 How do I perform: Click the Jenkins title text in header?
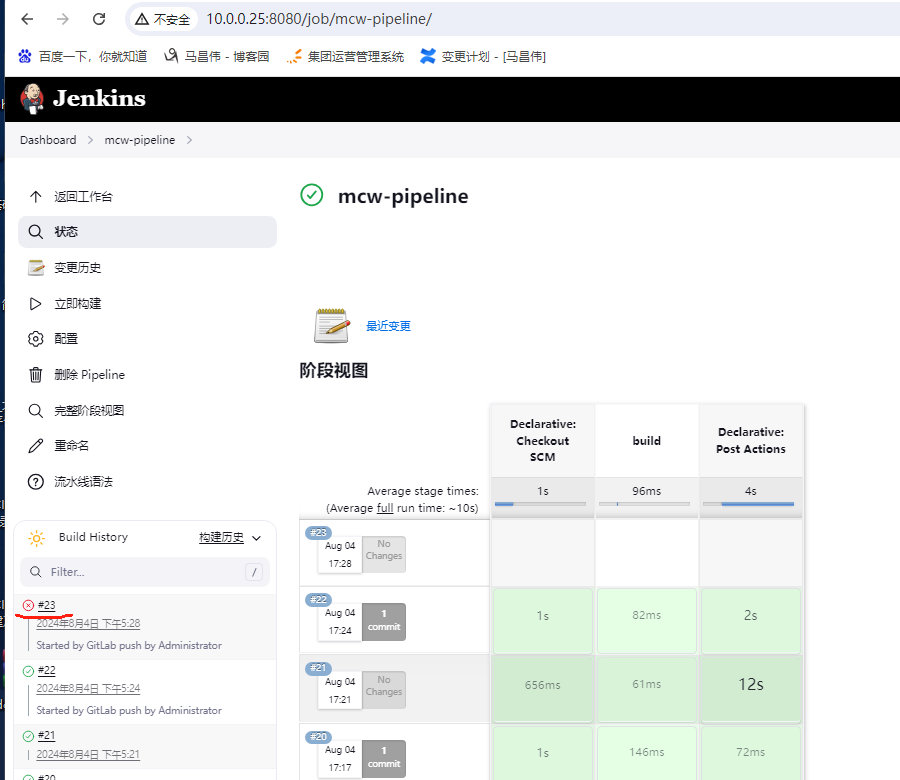[99, 99]
